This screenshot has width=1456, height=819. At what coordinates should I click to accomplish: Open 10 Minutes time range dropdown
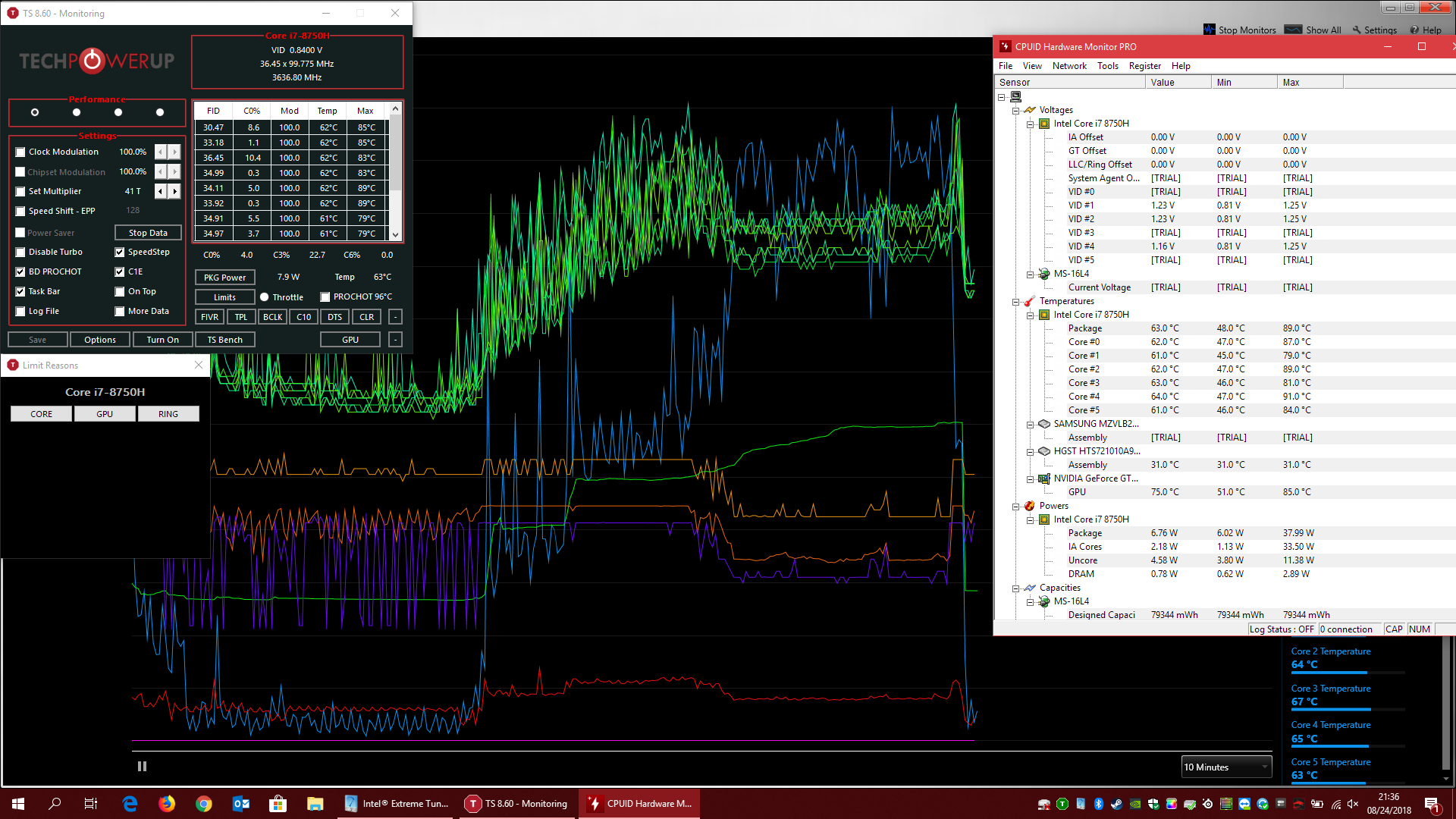pos(1226,767)
